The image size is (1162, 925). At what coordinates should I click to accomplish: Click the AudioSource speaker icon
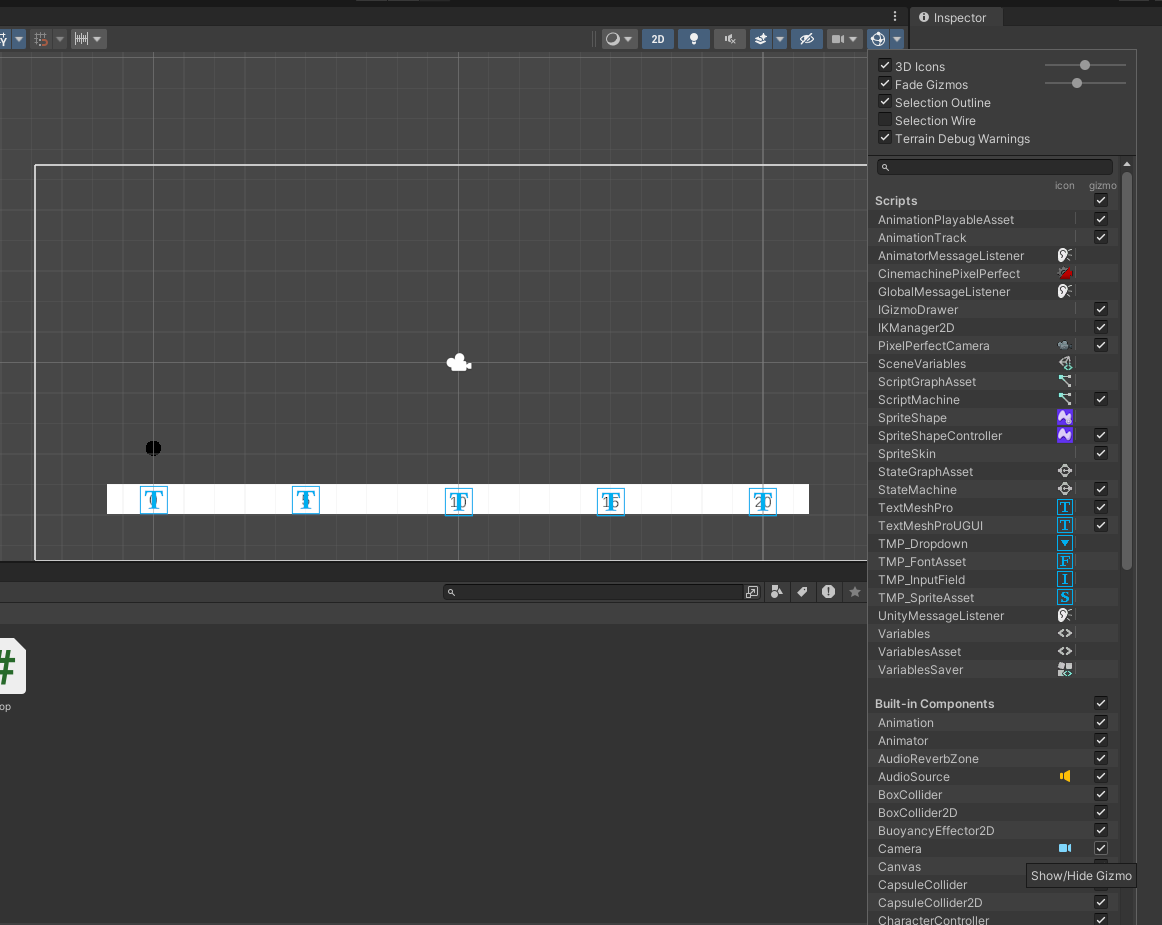(1065, 777)
